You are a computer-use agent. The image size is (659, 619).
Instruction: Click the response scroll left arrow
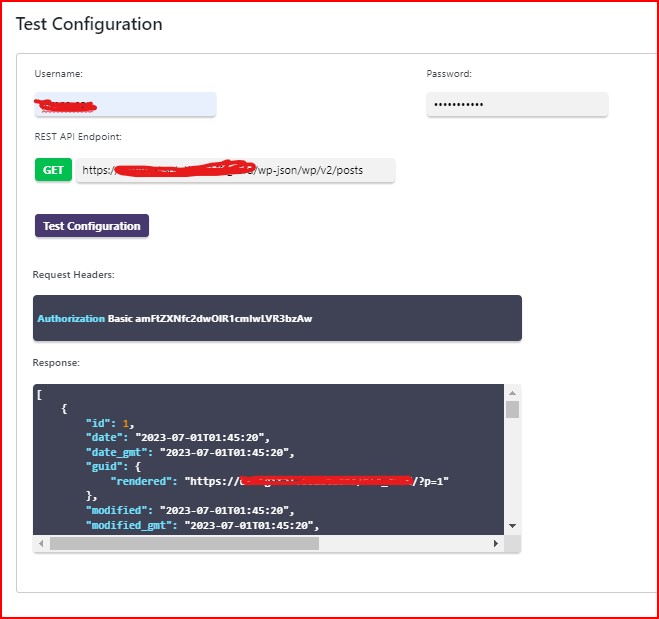[42, 543]
